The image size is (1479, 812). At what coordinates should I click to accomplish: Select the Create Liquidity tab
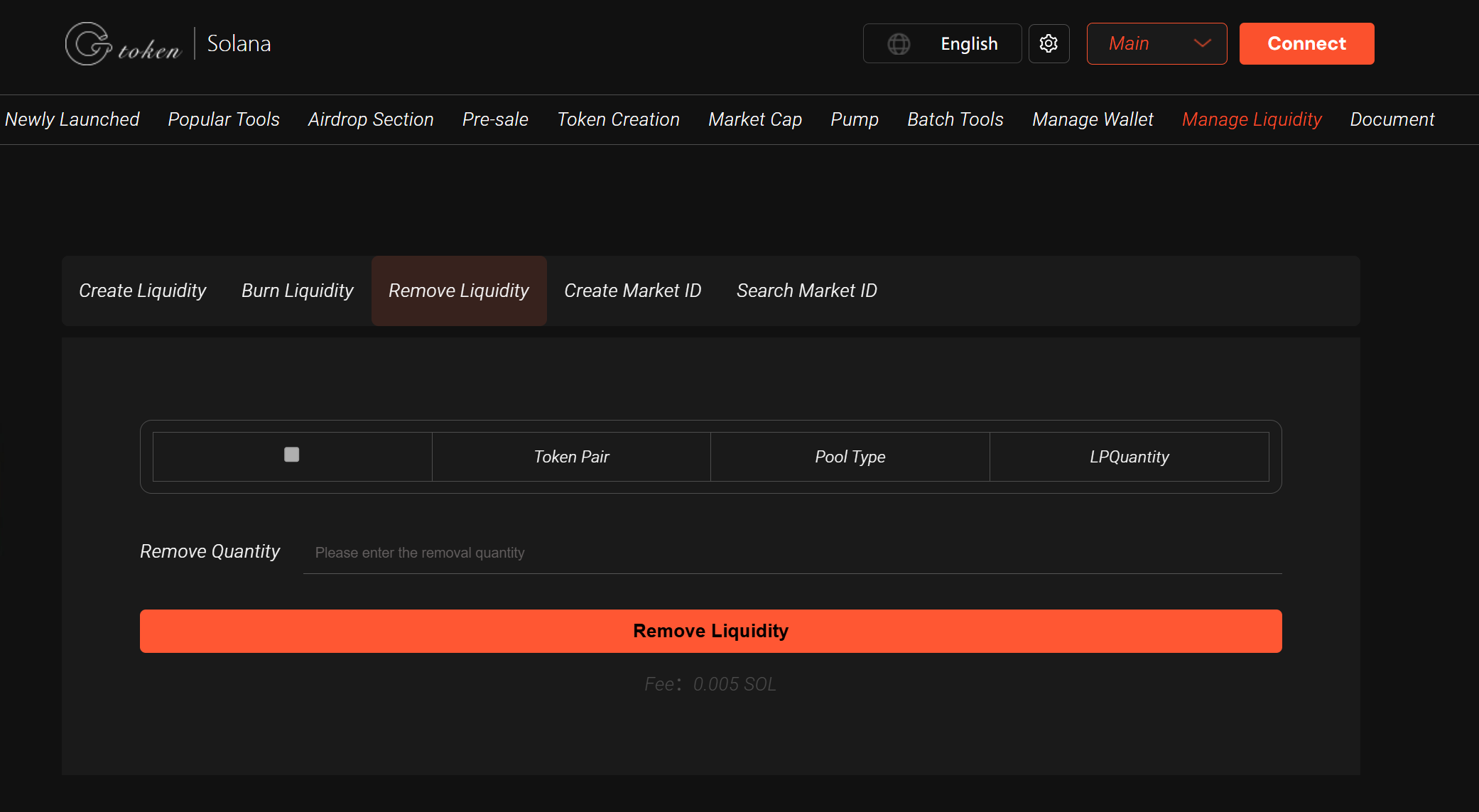[142, 291]
